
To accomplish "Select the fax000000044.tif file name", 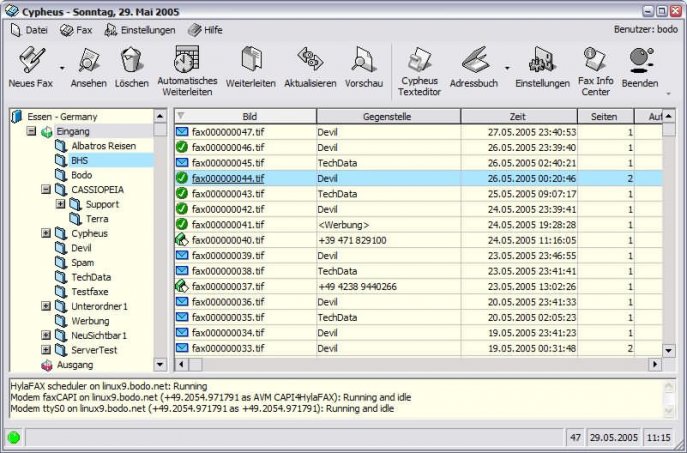I will (228, 178).
